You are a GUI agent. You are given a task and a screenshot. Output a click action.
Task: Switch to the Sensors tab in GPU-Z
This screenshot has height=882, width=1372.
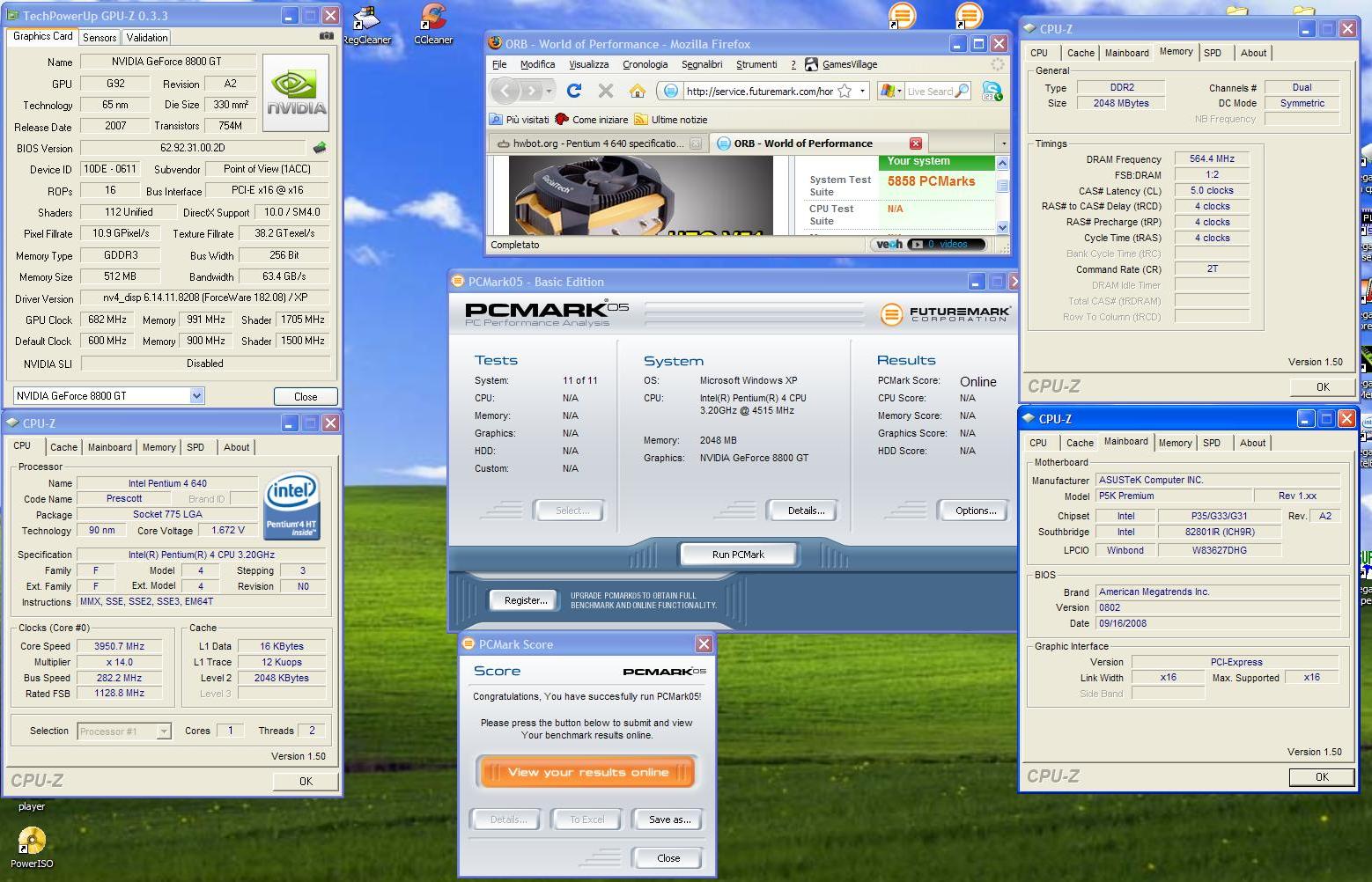tap(100, 38)
